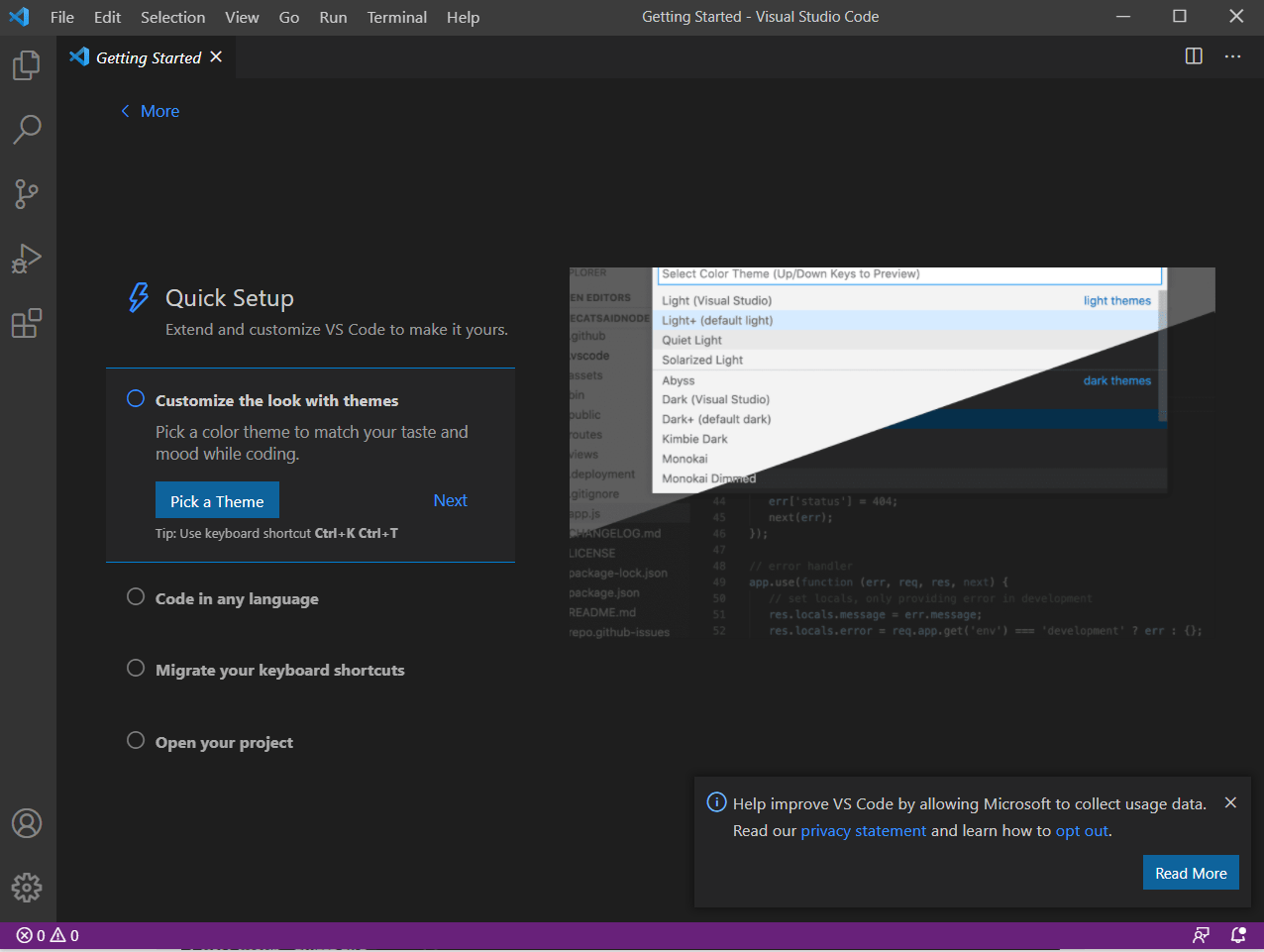Click the feedback icon in status bar
Image resolution: width=1264 pixels, height=952 pixels.
point(1201,935)
